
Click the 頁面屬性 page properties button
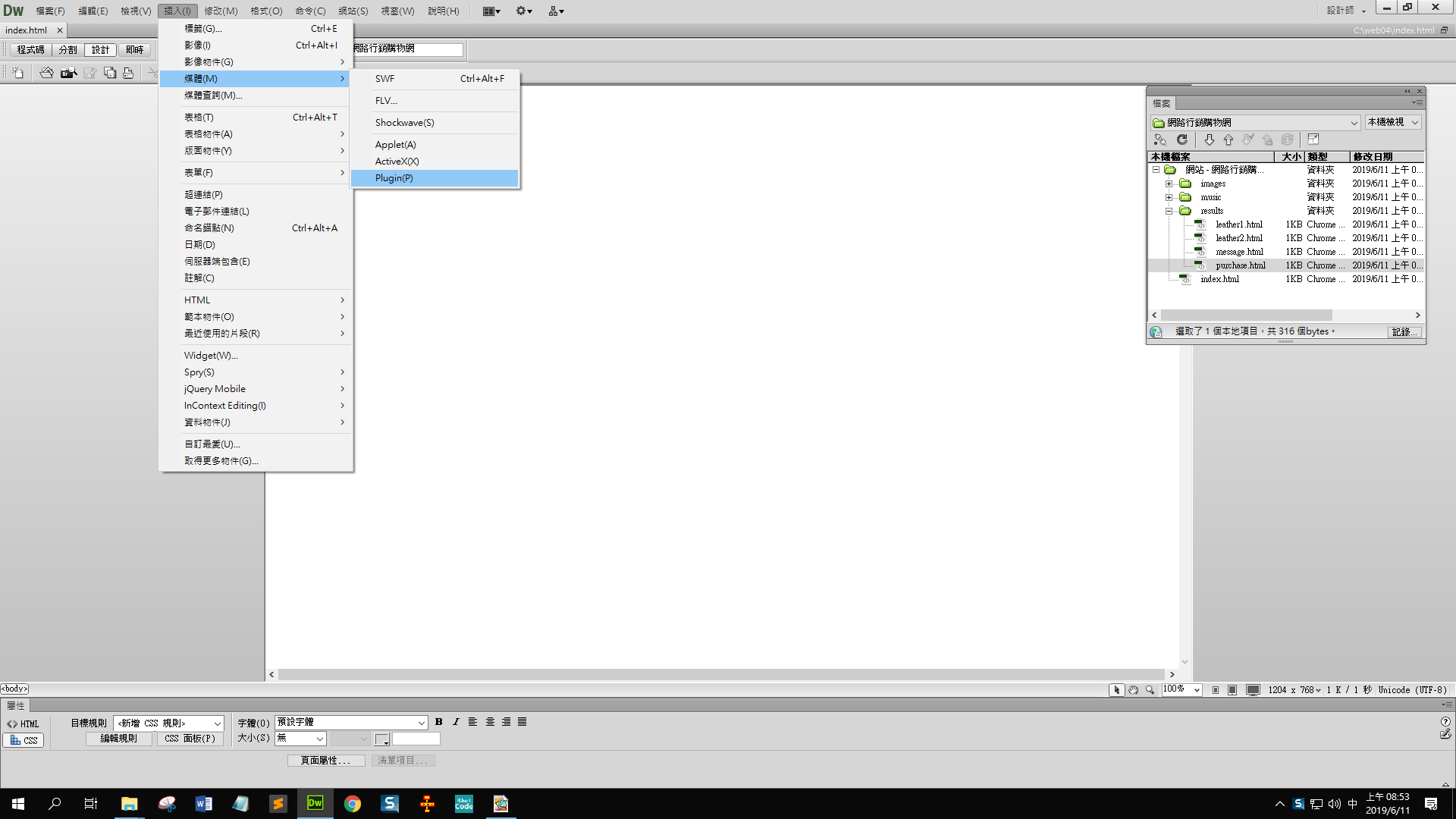click(x=325, y=760)
